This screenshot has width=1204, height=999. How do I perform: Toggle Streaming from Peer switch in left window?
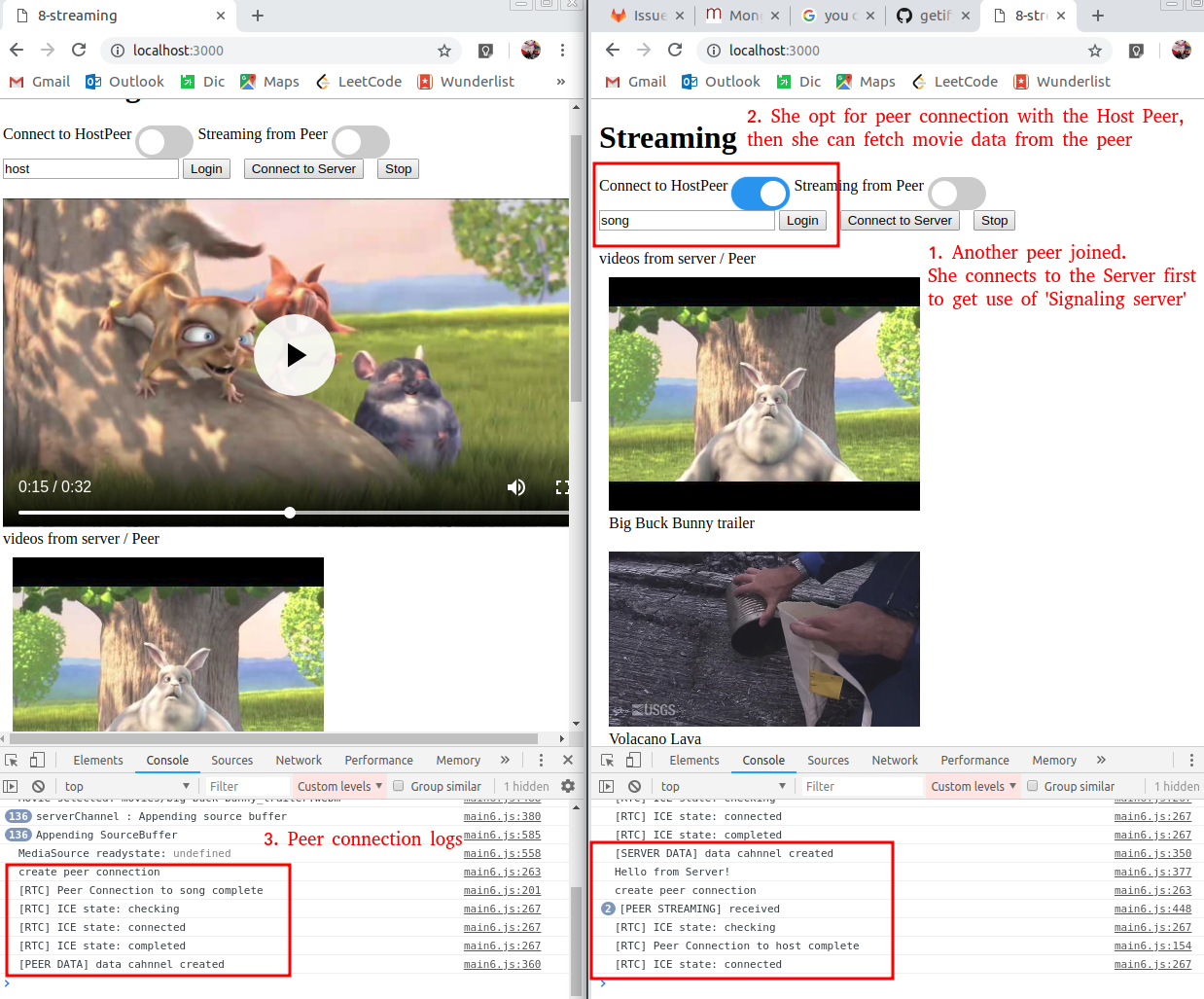(361, 142)
